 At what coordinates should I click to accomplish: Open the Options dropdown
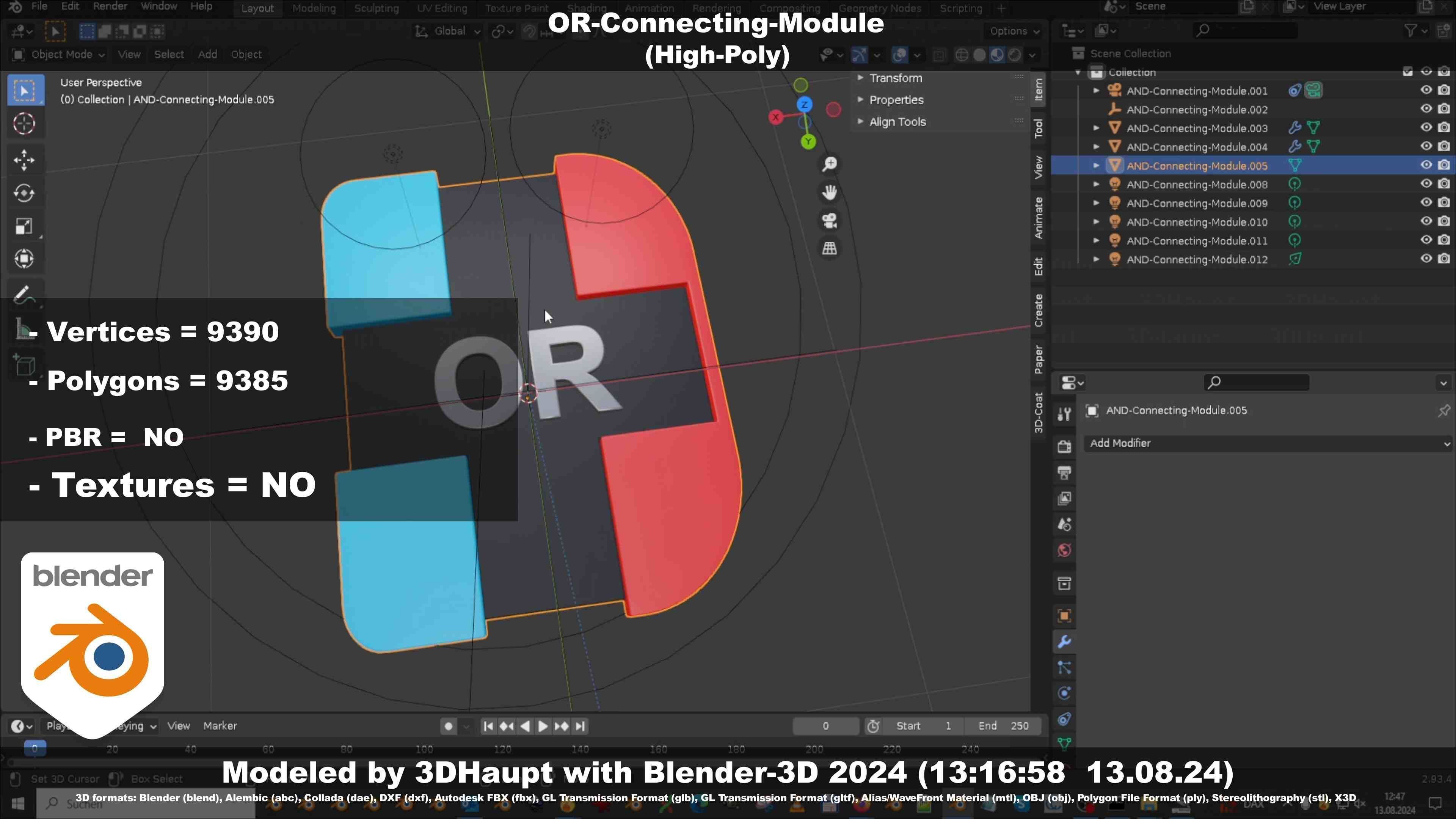click(x=1014, y=31)
